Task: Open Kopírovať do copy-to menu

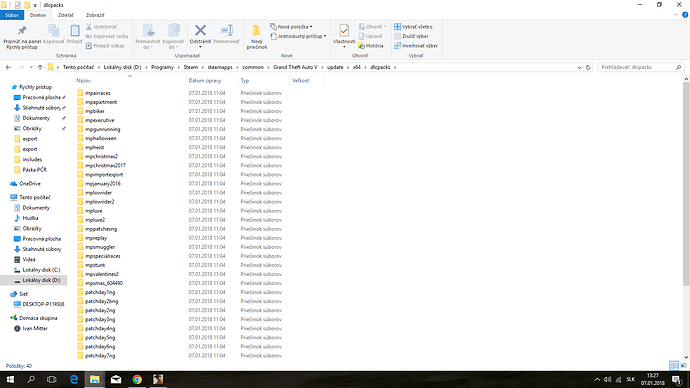Action: [173, 37]
